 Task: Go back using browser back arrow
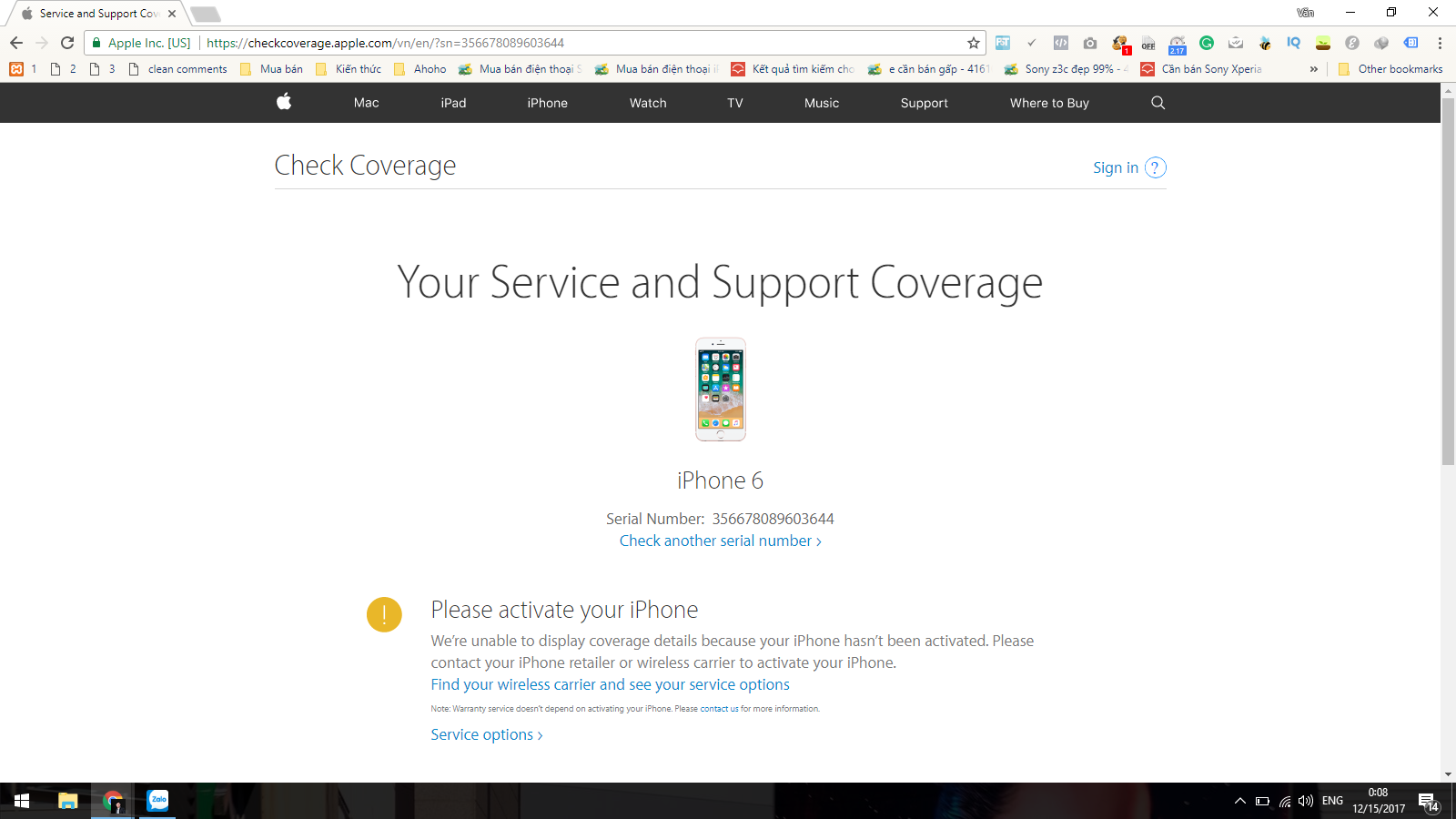click(x=16, y=43)
